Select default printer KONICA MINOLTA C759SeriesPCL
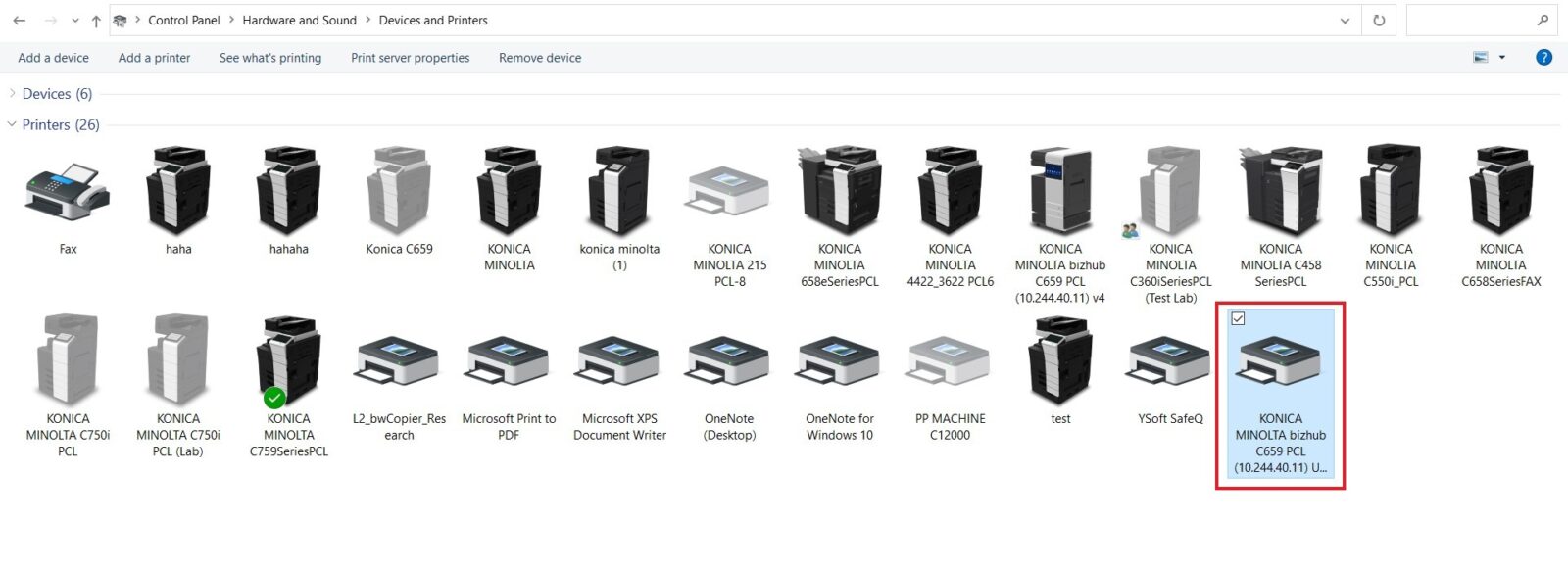Viewport: 1568px width, 570px height. click(288, 362)
